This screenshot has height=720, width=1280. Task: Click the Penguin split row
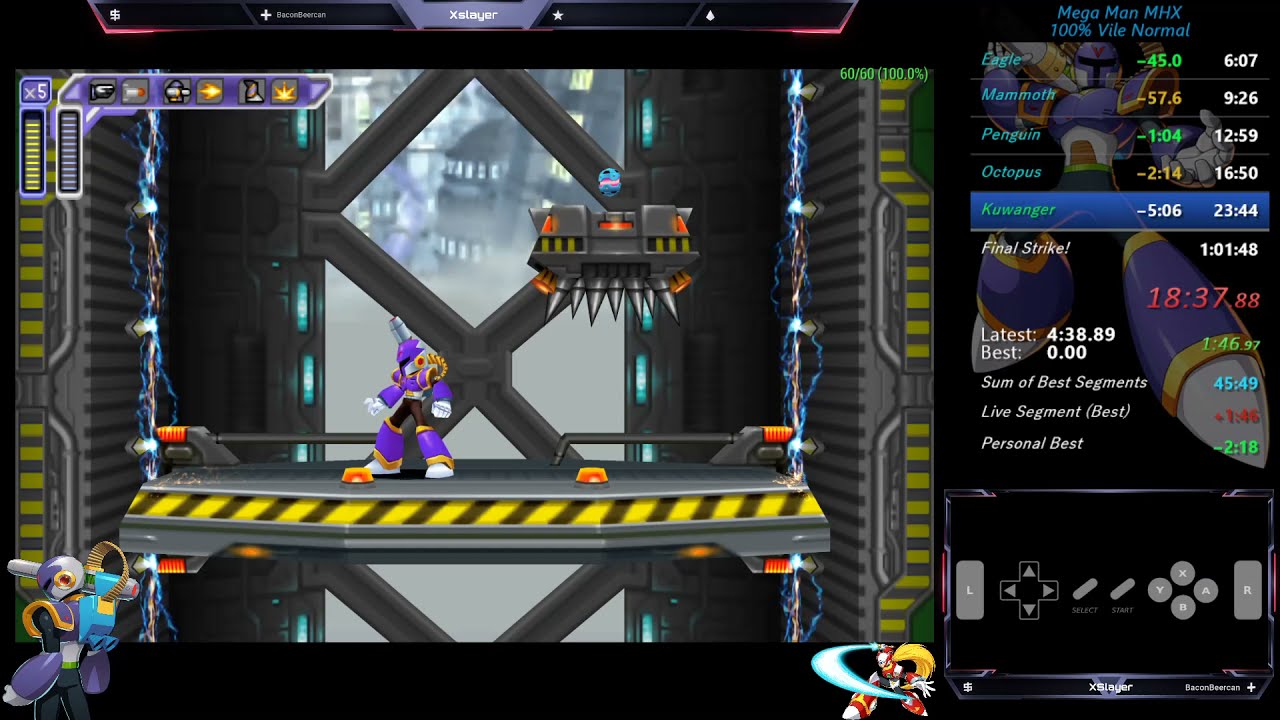(1119, 135)
